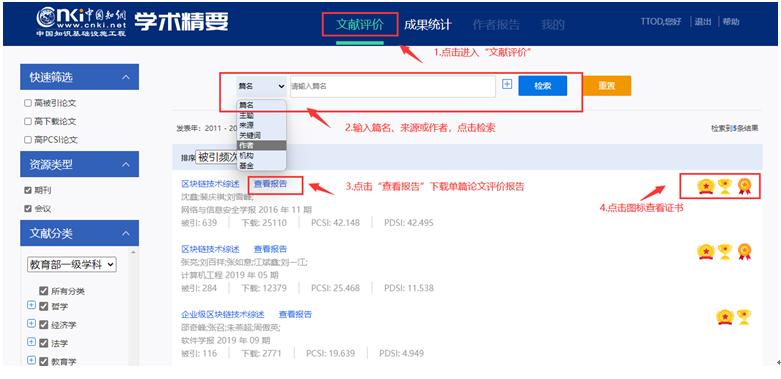Collapse the 文献分类 panel chevron
This screenshot has width=781, height=379.
pos(126,233)
